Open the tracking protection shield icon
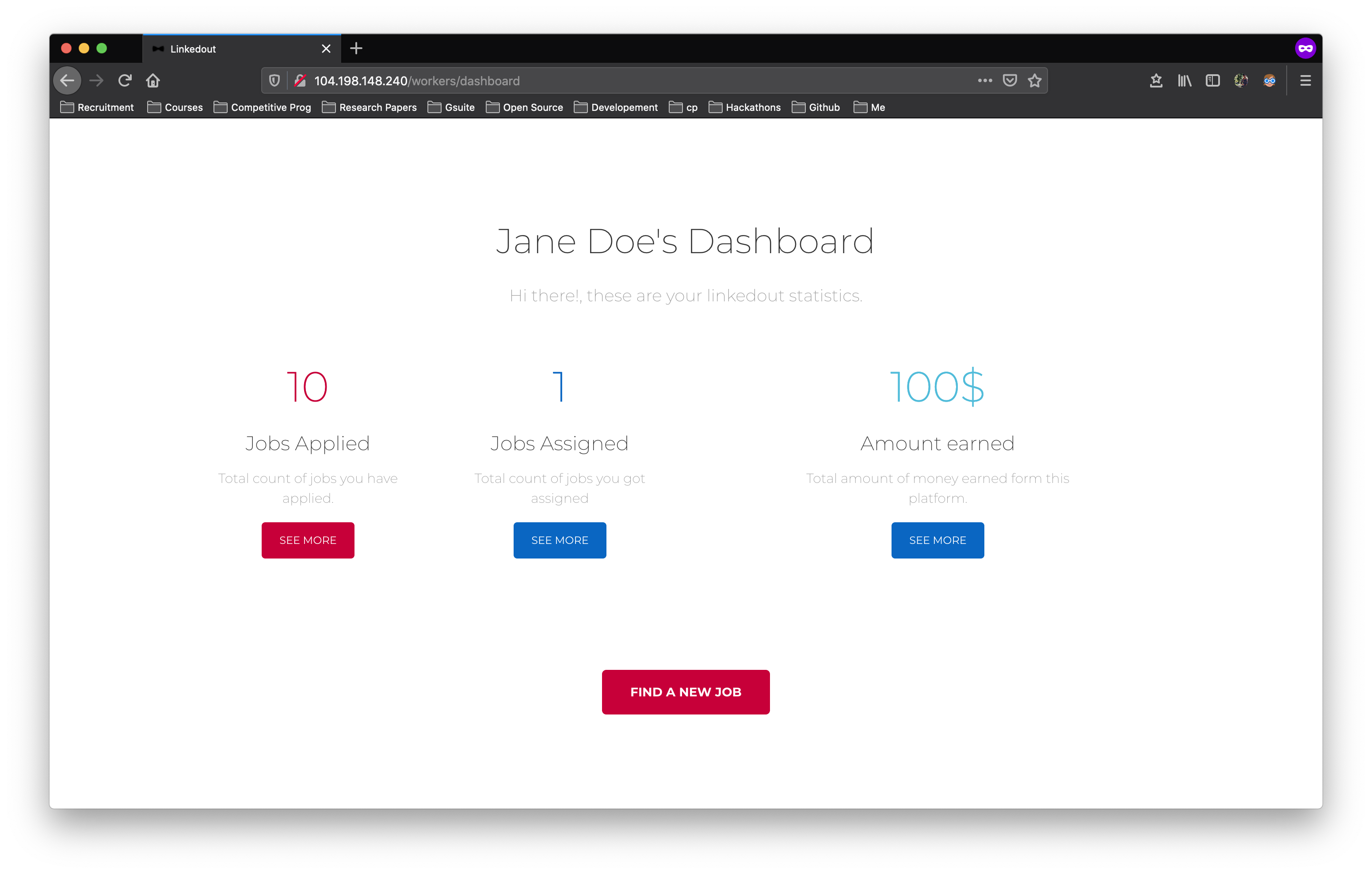This screenshot has width=1372, height=874. (x=274, y=80)
